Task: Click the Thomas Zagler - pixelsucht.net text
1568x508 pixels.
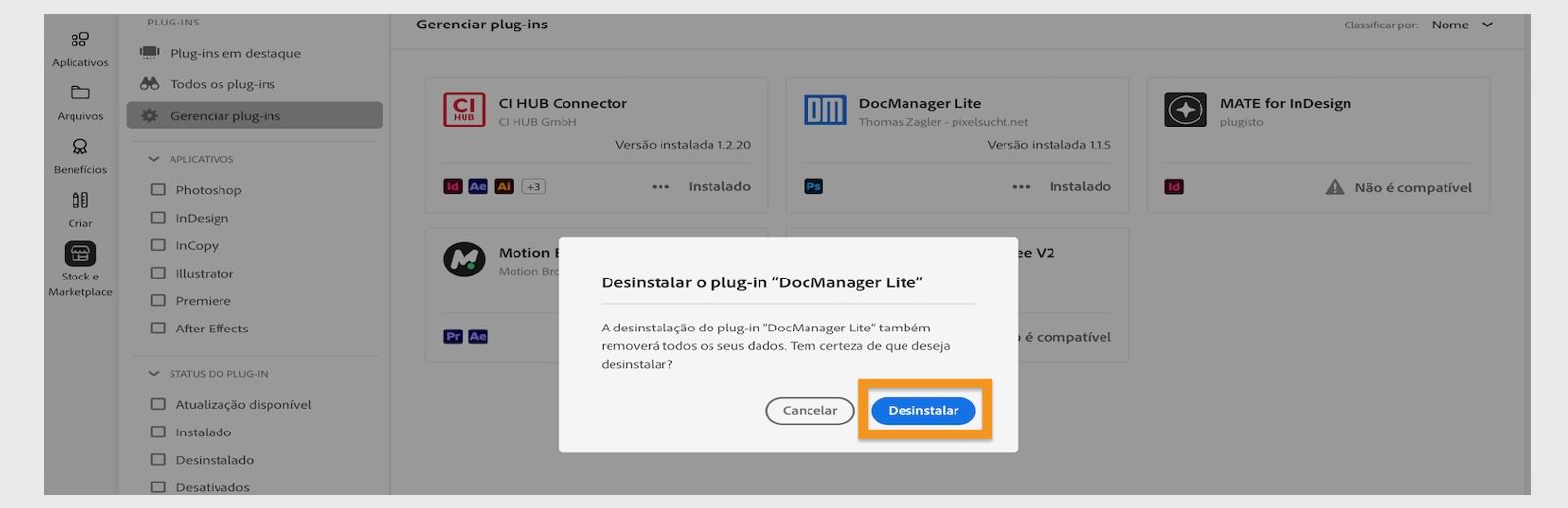Action: [x=944, y=122]
